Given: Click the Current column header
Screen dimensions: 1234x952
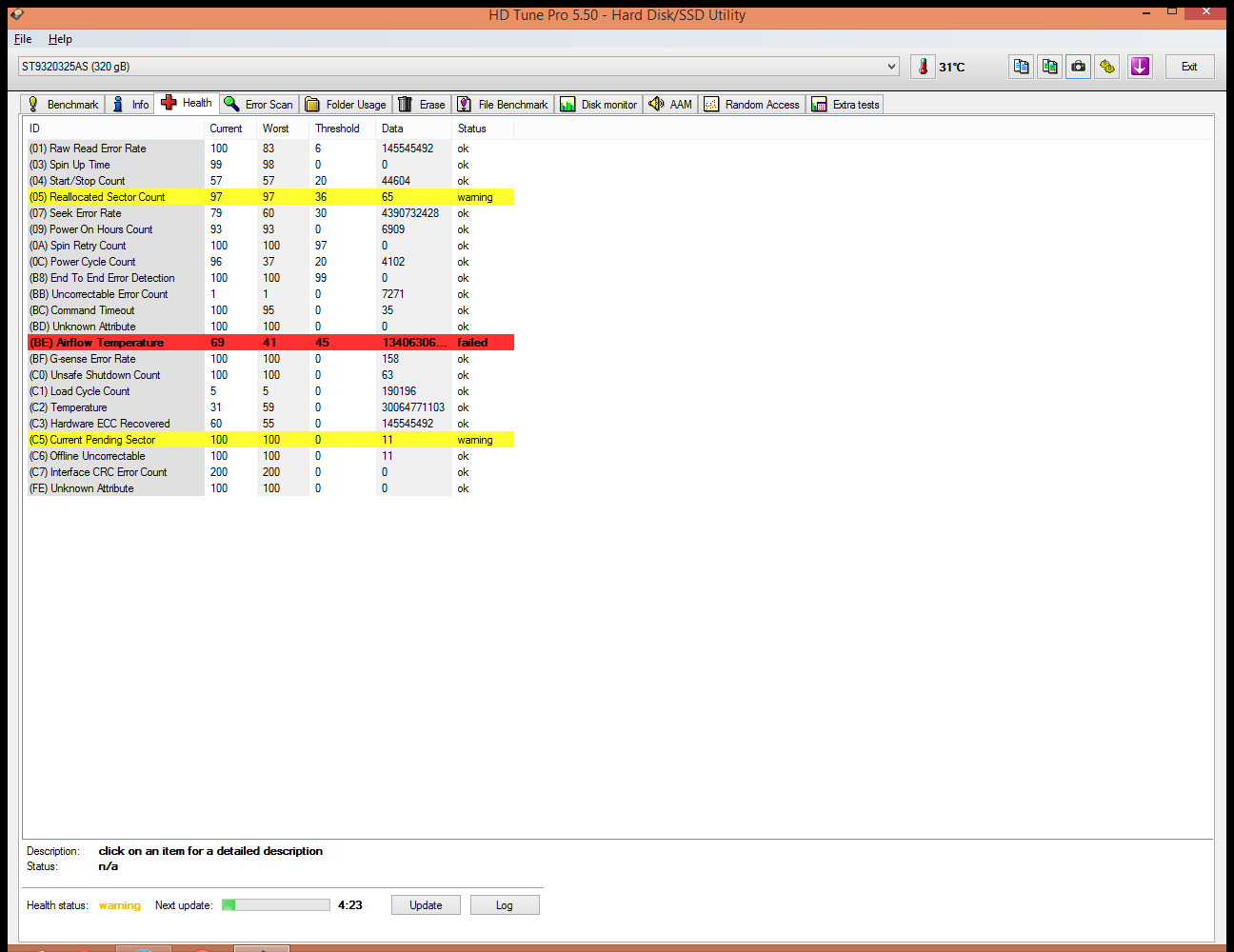Looking at the screenshot, I should click(x=229, y=129).
